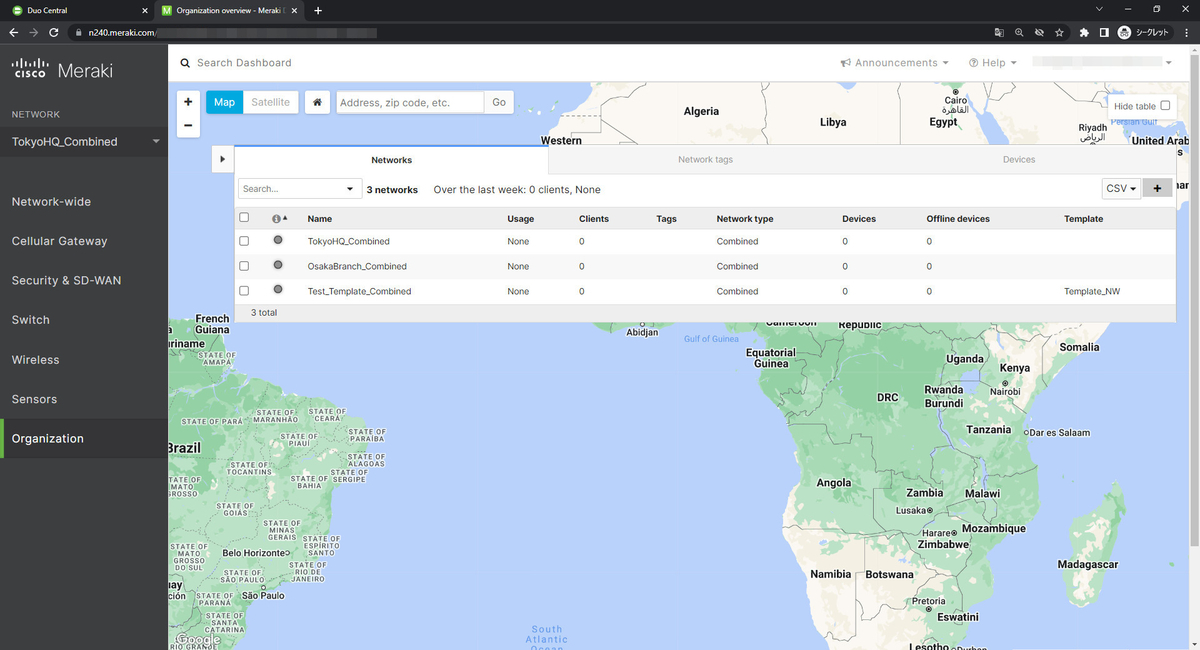Click status circle for Test_Template_Combined

click(278, 290)
